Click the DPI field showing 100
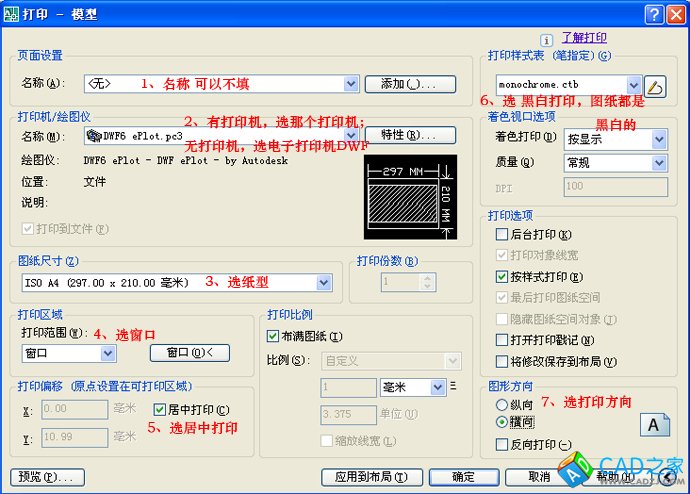 coord(616,187)
